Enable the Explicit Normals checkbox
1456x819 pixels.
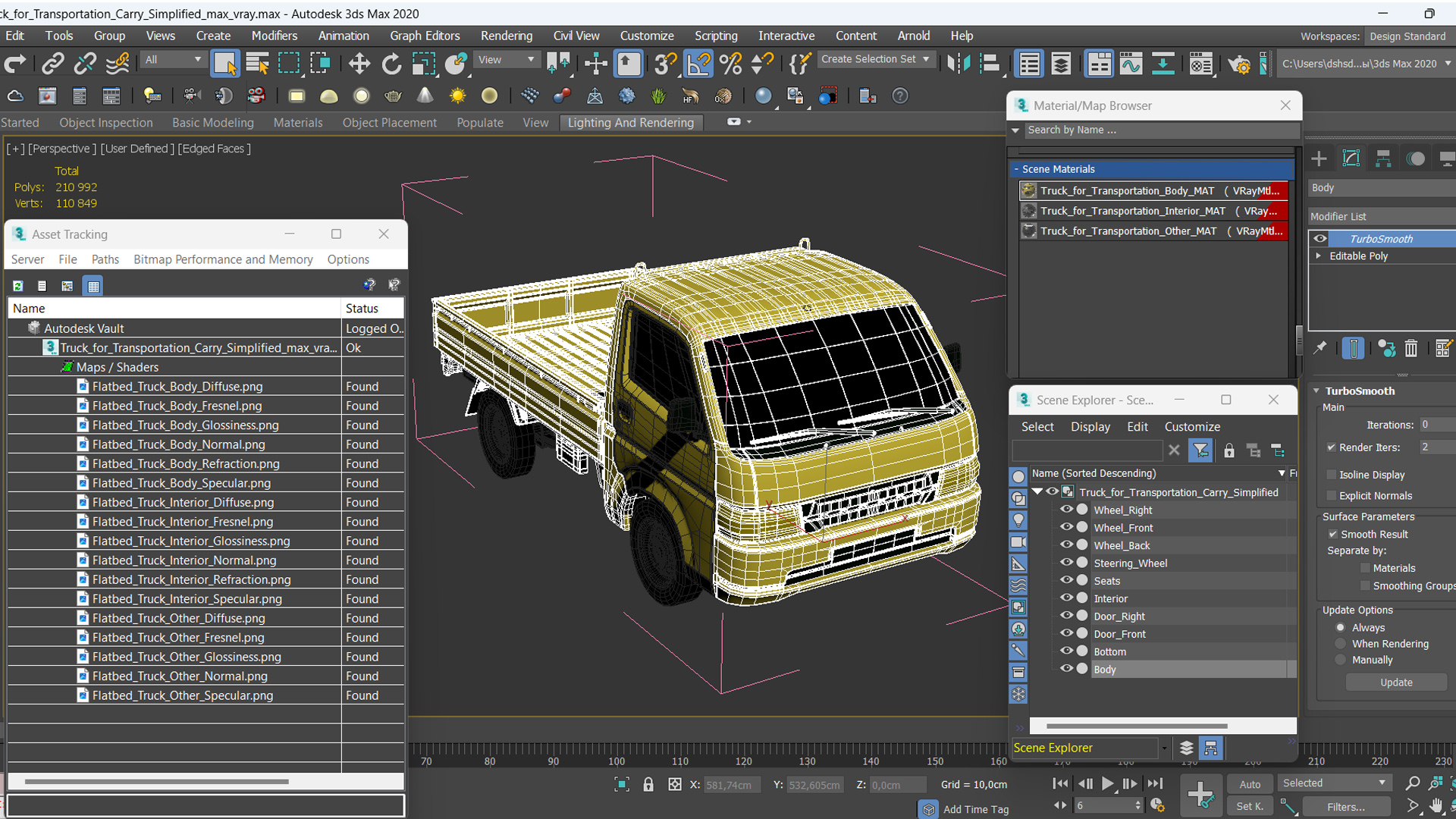point(1331,496)
